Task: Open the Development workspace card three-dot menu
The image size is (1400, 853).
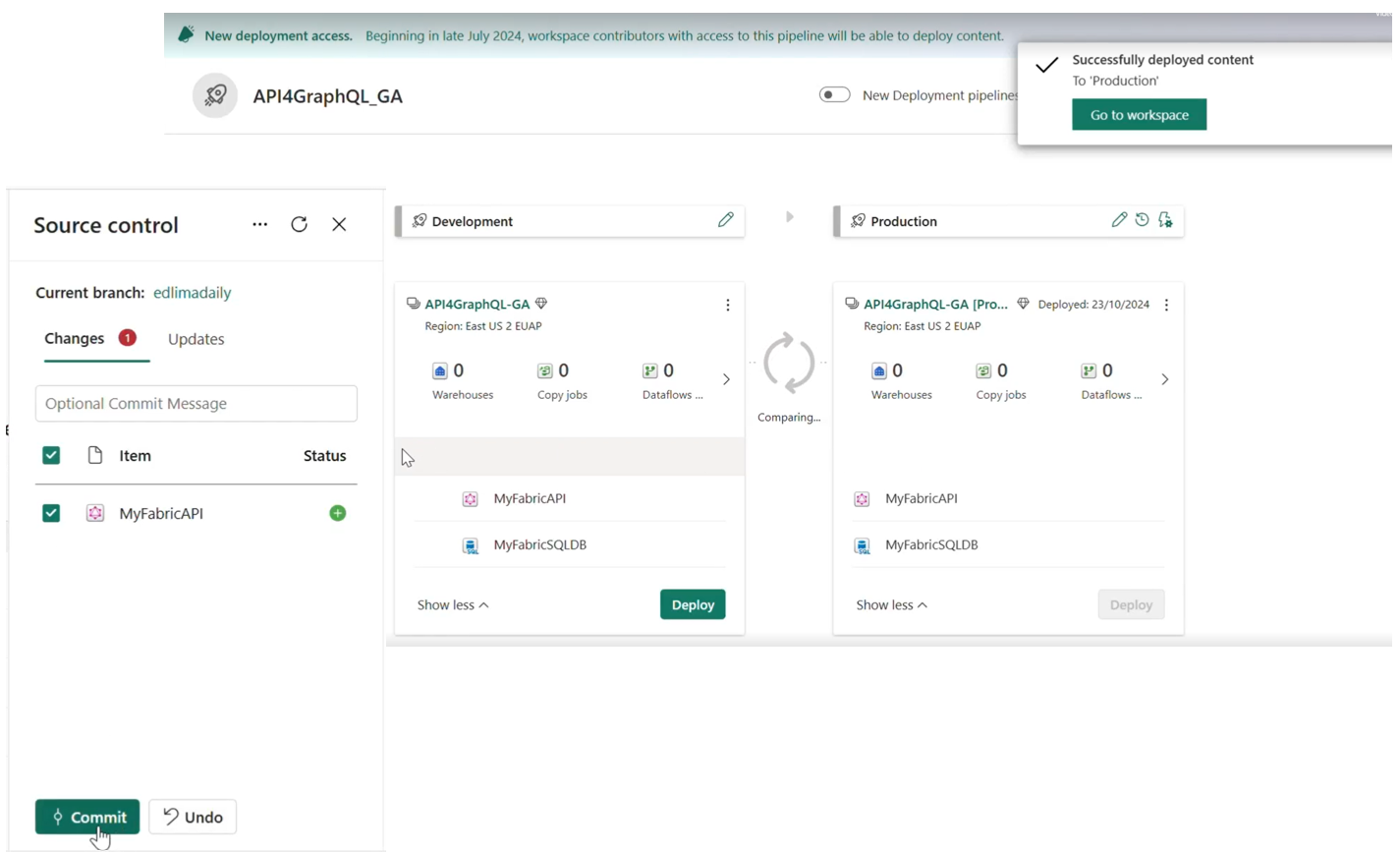Action: tap(727, 305)
